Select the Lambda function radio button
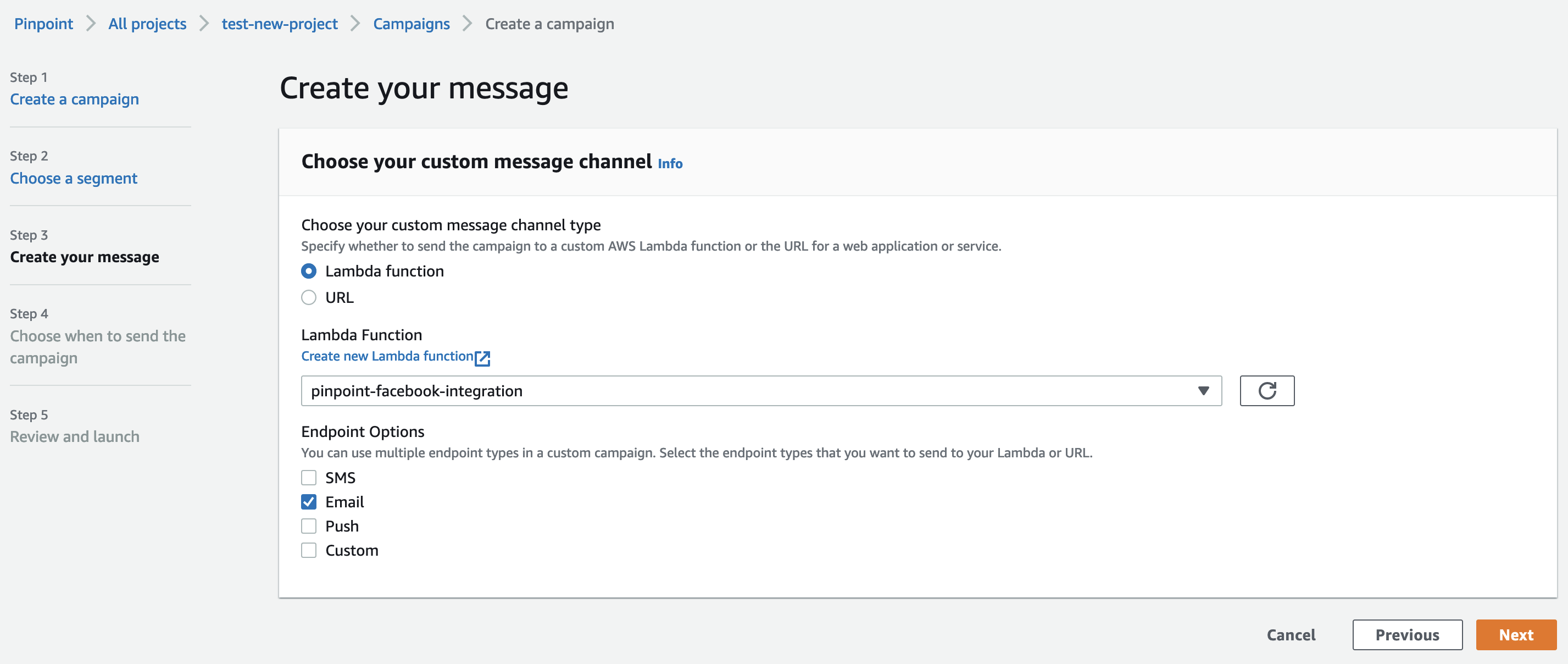 coord(309,271)
